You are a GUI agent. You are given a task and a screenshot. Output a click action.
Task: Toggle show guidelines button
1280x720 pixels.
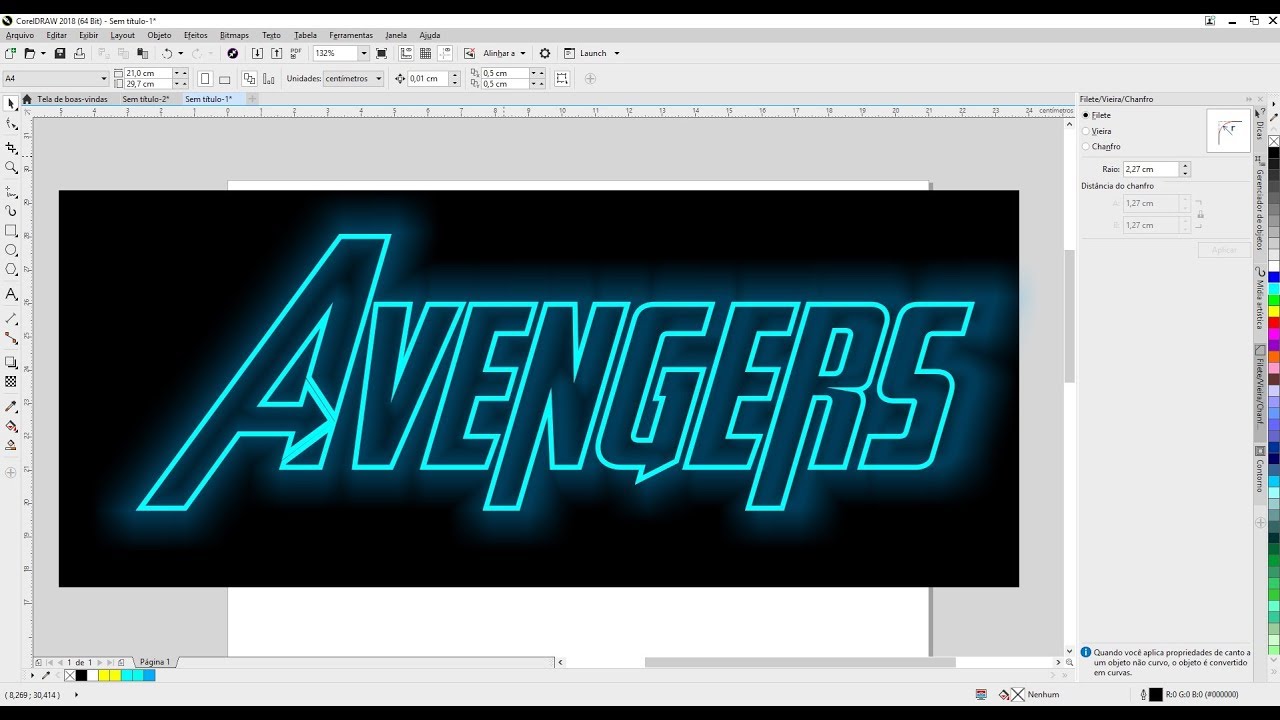(444, 53)
